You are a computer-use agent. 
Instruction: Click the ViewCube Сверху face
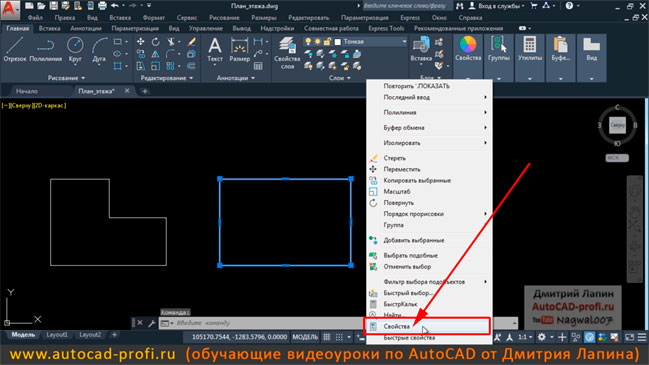[617, 125]
